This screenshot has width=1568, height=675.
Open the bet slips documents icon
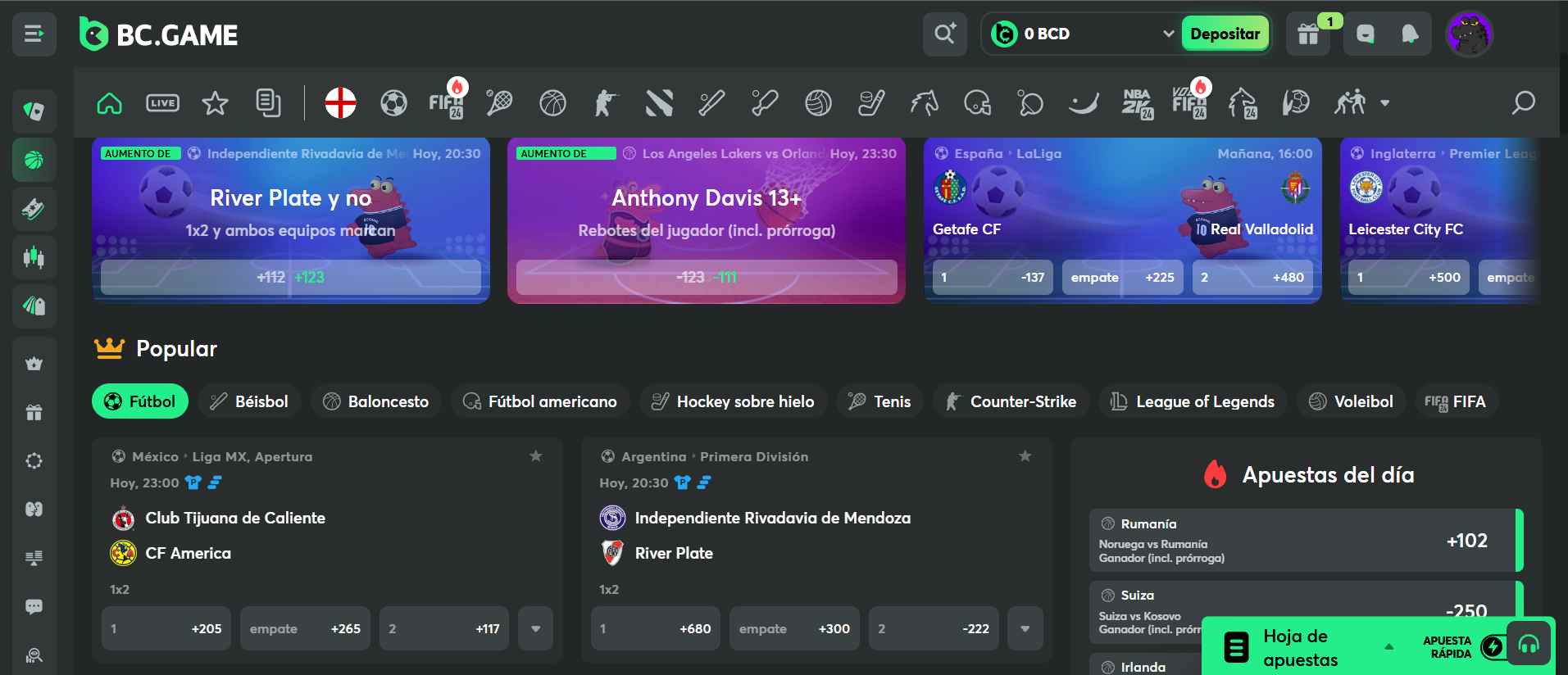pyautogui.click(x=268, y=103)
